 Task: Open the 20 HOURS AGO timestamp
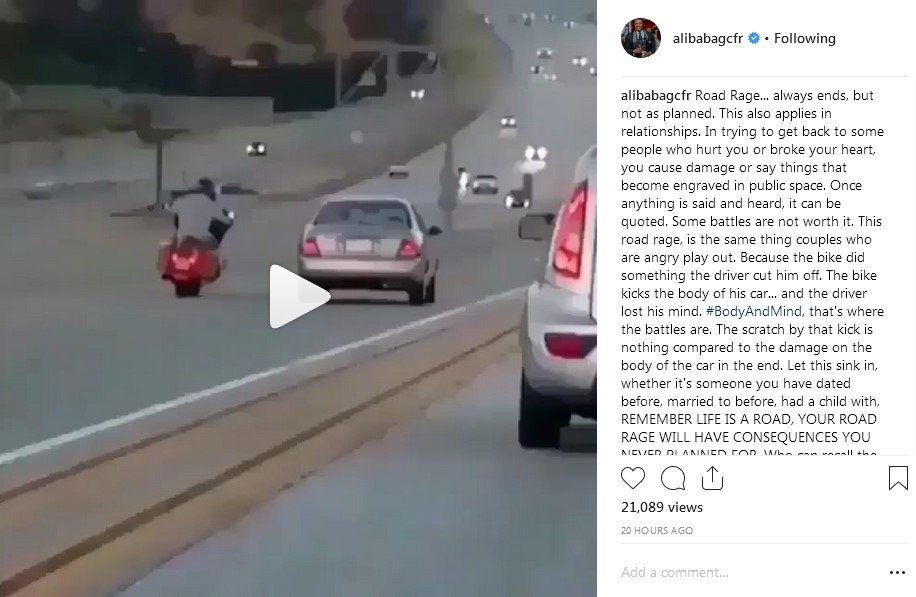(657, 530)
